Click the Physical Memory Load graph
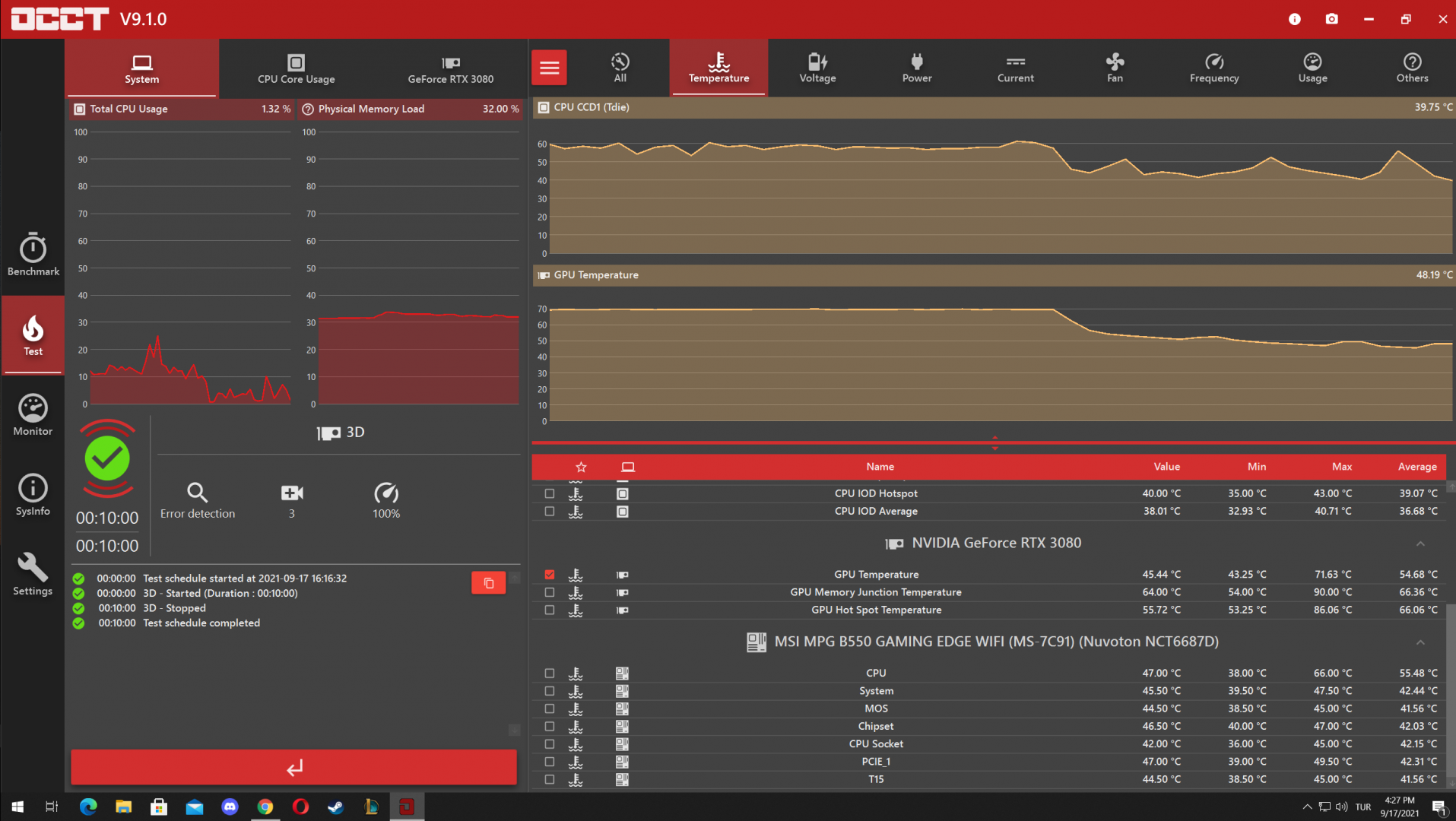This screenshot has height=821, width=1456. click(x=411, y=262)
